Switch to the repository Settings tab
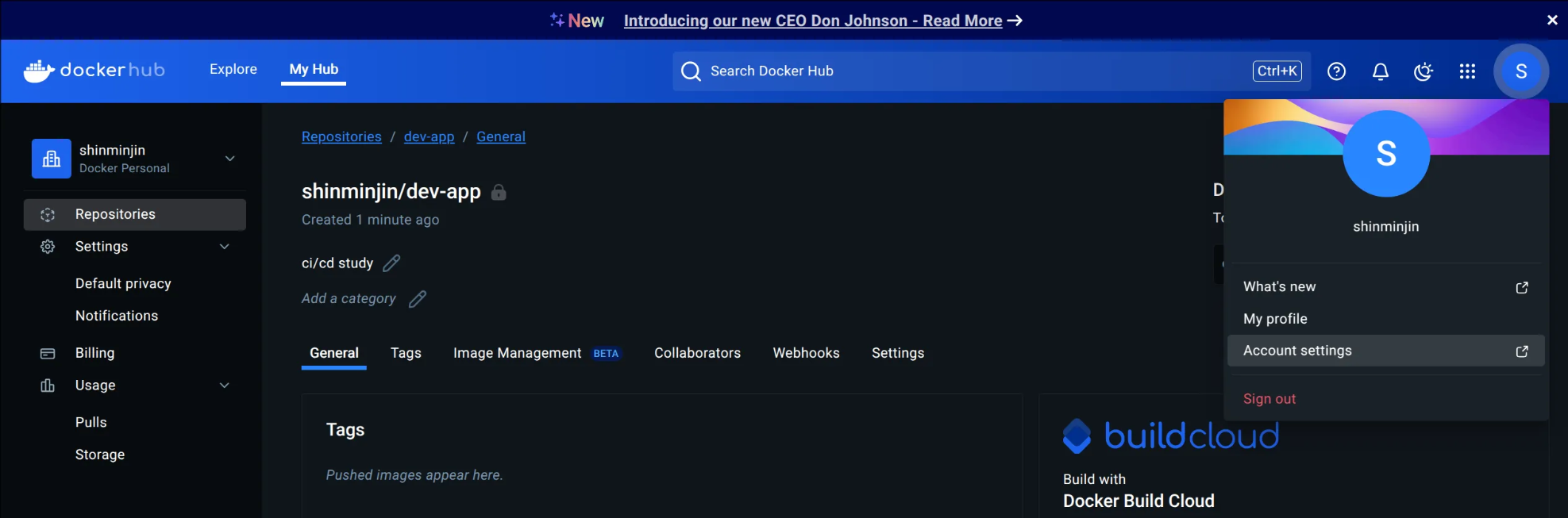The height and width of the screenshot is (518, 1568). point(898,353)
